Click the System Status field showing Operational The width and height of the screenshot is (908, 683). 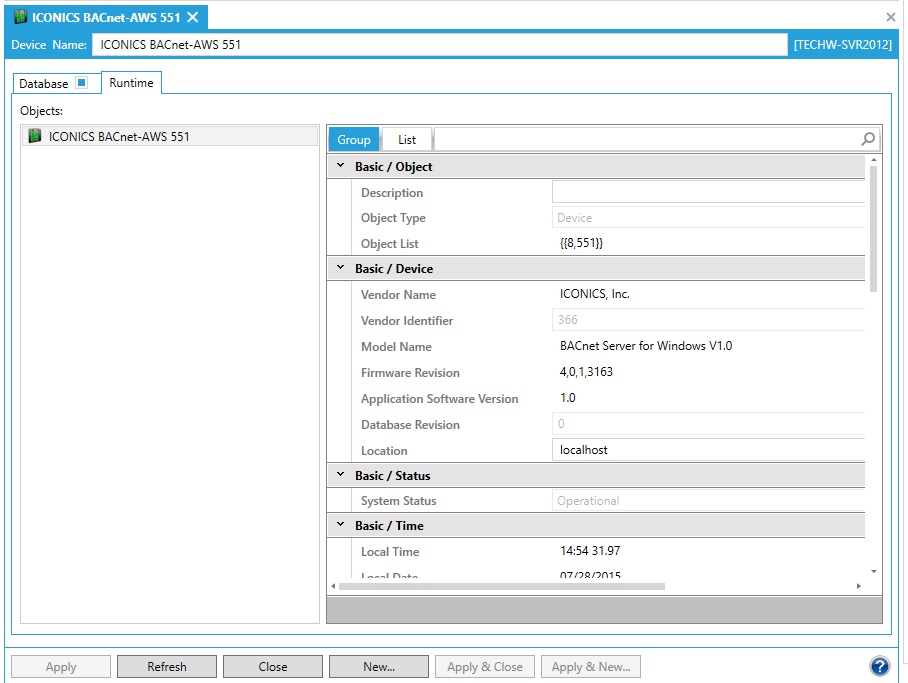click(x=709, y=501)
